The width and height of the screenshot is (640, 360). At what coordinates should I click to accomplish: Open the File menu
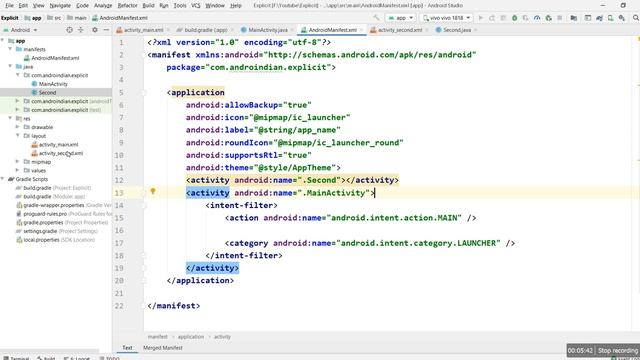[x=9, y=5]
